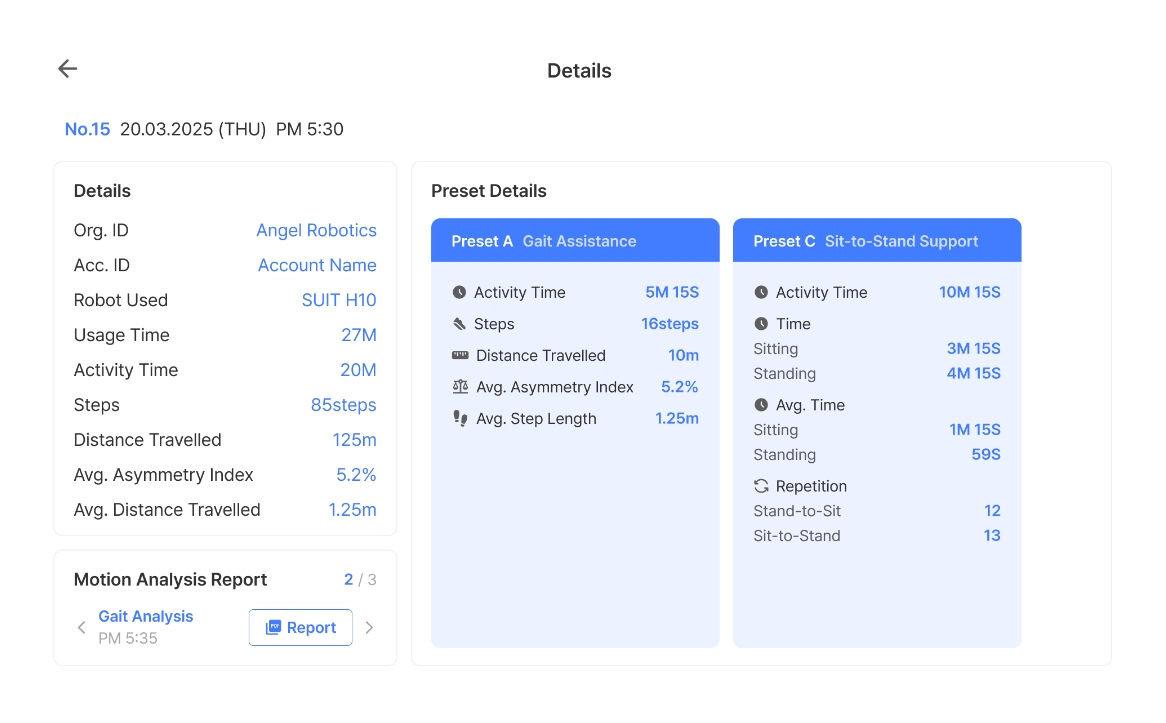Go to next motion analysis report
The image size is (1166, 723).
pos(369,628)
